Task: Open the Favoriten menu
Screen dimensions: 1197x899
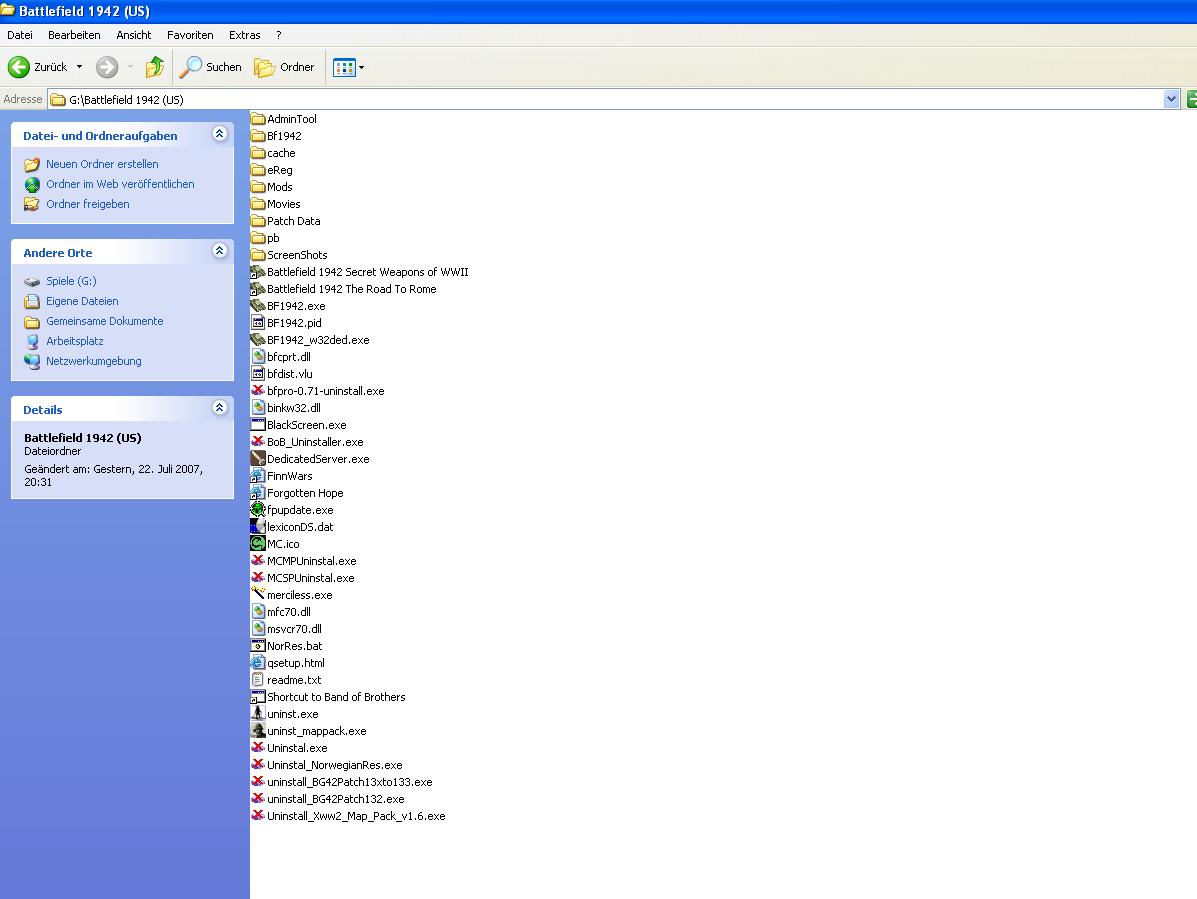Action: pos(190,35)
